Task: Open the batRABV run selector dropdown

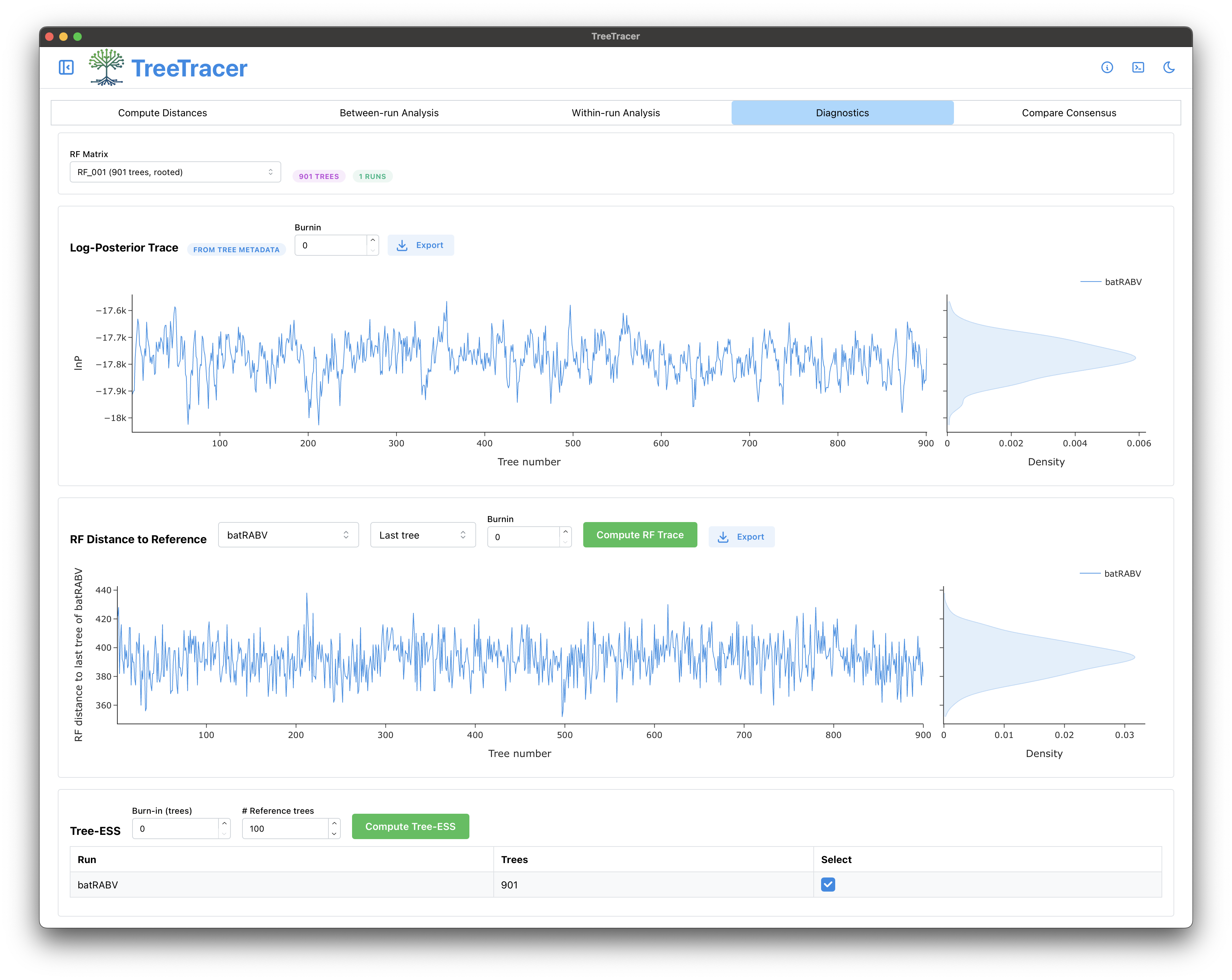Action: [x=288, y=535]
